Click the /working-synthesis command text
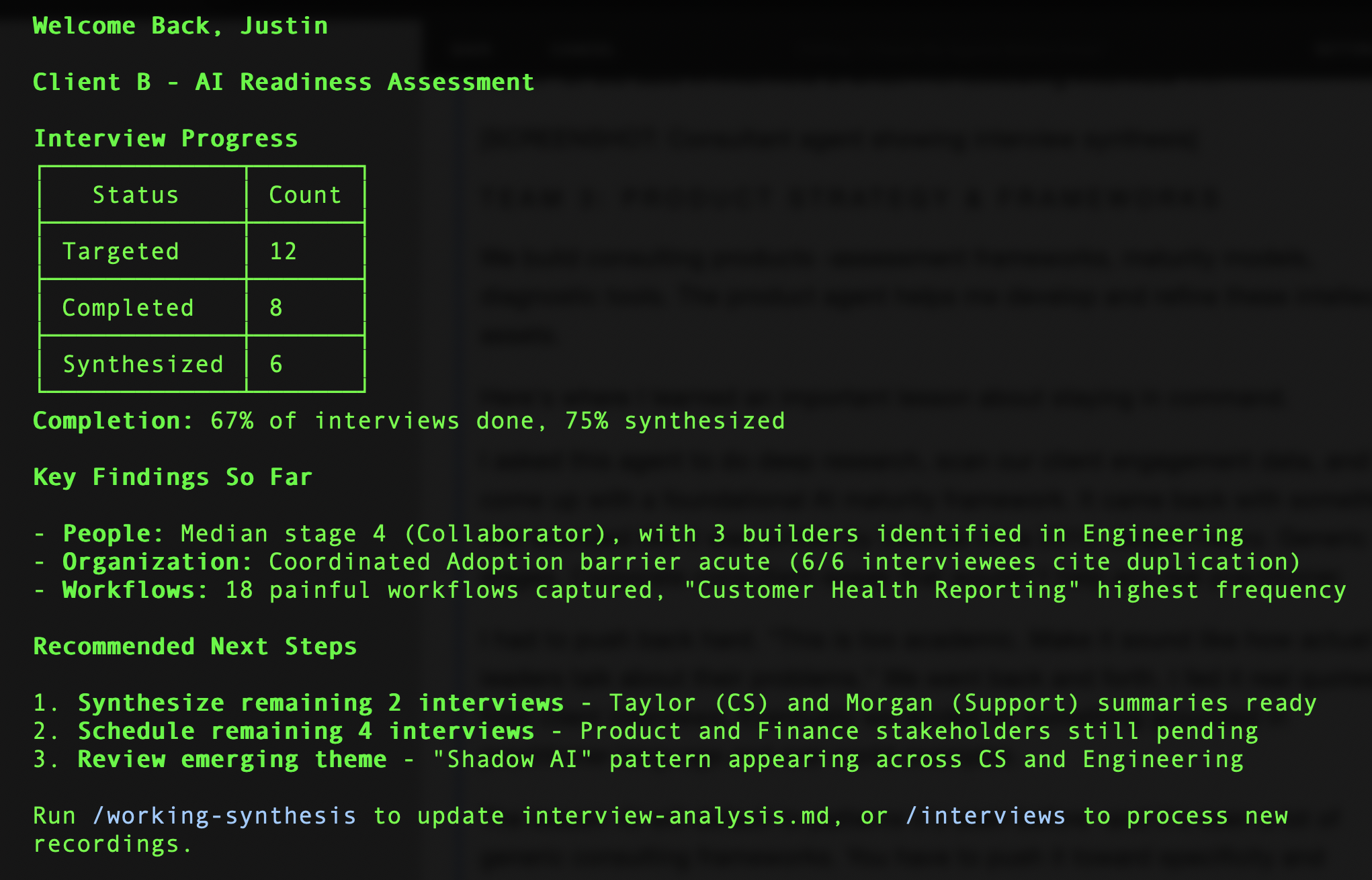The height and width of the screenshot is (880, 1372). (224, 816)
